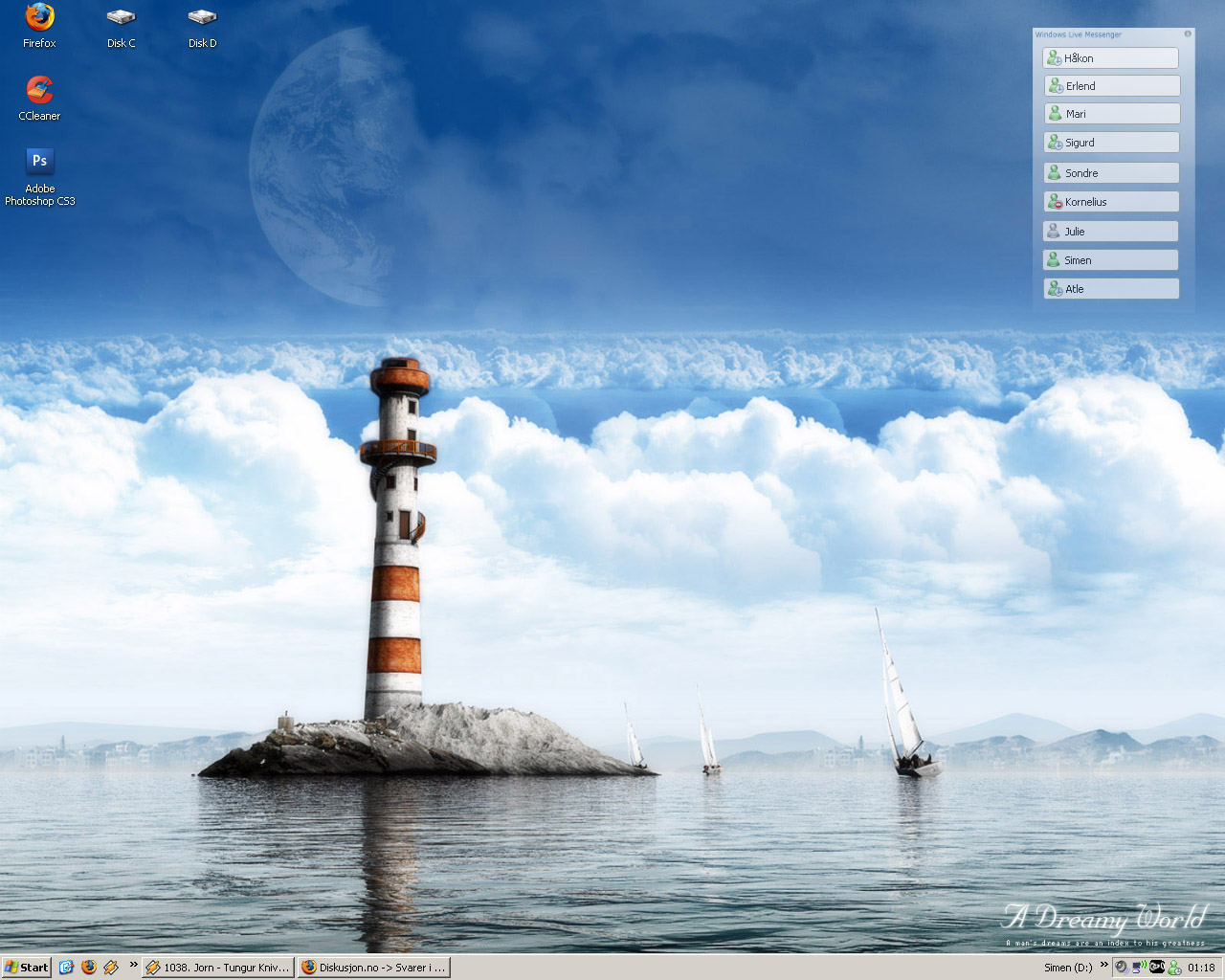
Task: Open the volume speaker tray icon
Action: point(1121,968)
